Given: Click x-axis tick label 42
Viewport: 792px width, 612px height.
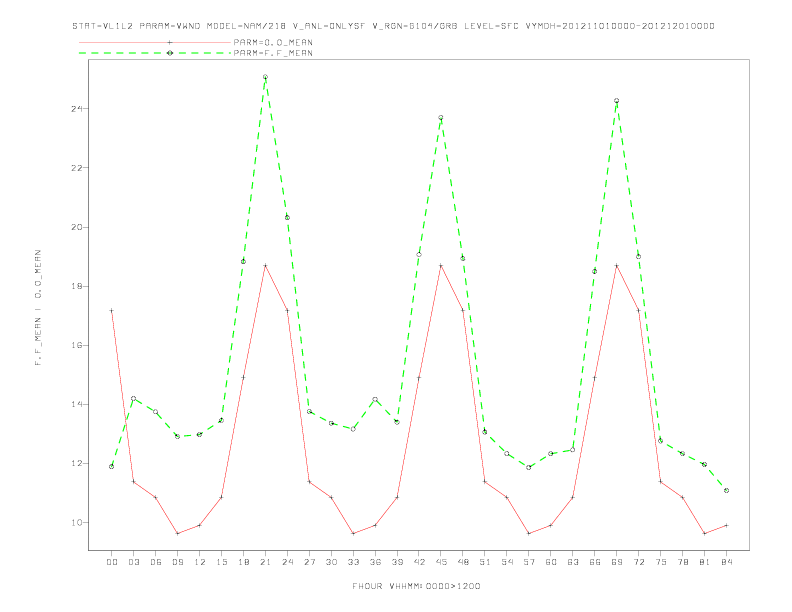Looking at the screenshot, I should (x=419, y=562).
